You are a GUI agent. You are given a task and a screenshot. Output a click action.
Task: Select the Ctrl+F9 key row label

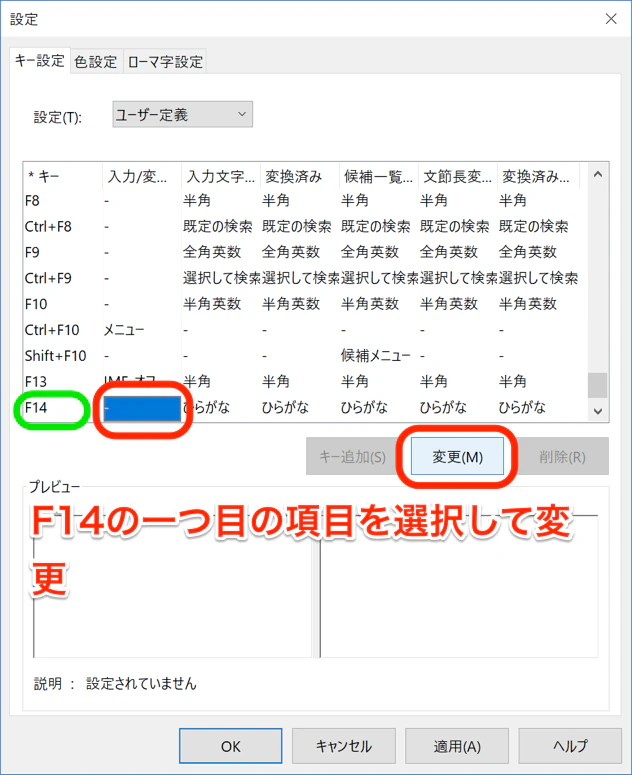48,278
